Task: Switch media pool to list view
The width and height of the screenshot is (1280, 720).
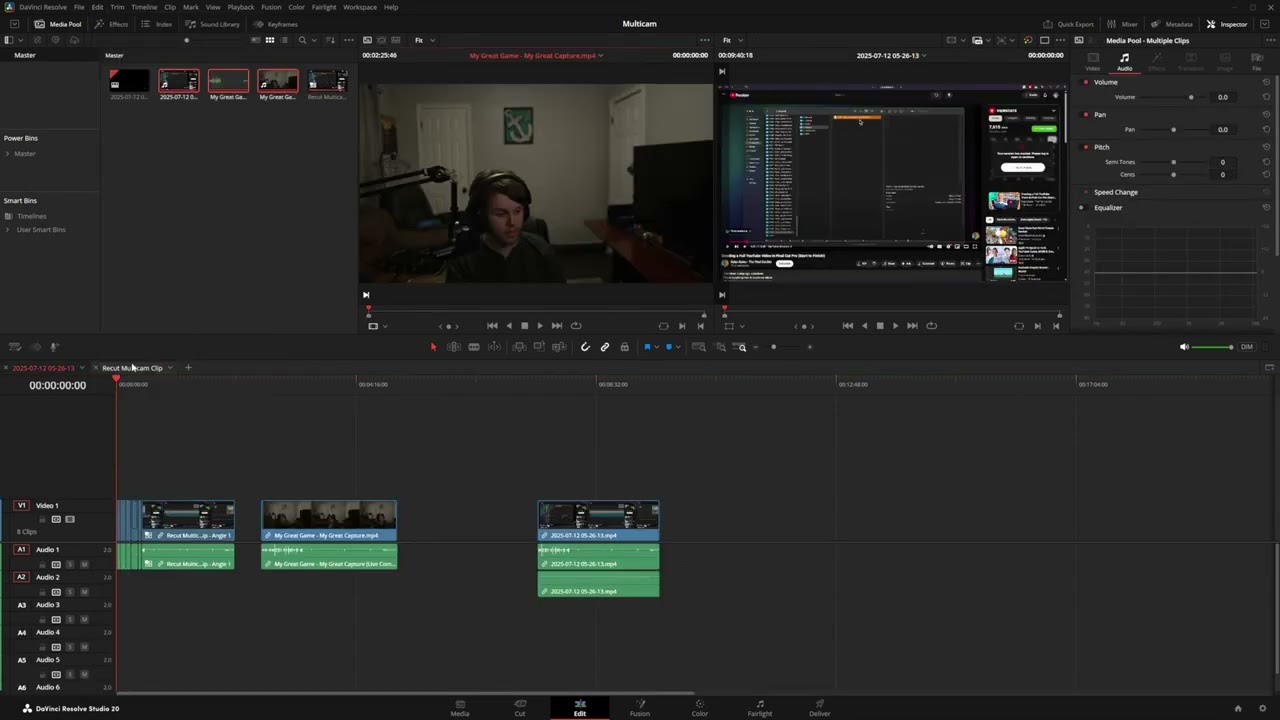Action: [x=285, y=40]
